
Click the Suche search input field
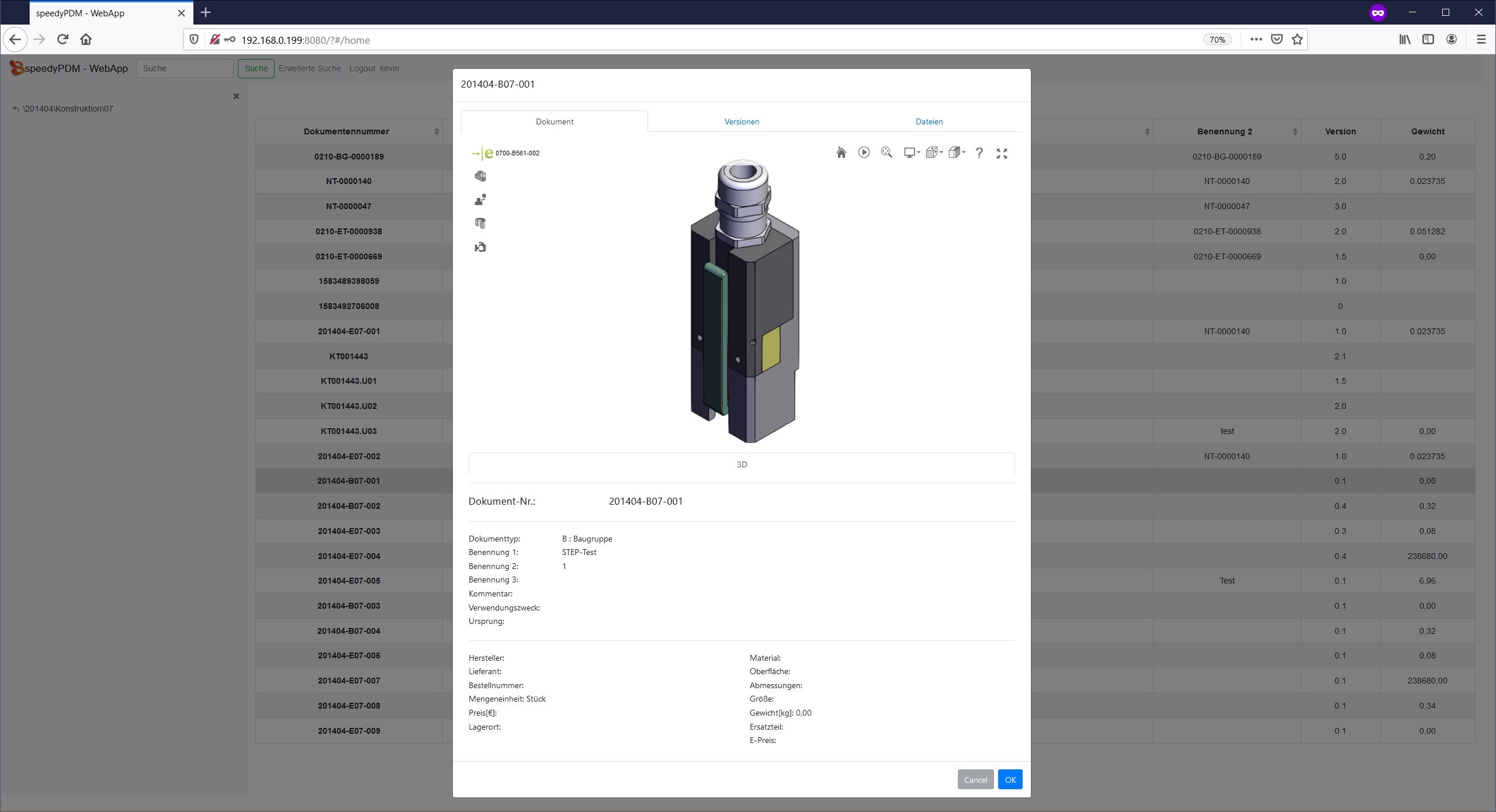tap(185, 68)
